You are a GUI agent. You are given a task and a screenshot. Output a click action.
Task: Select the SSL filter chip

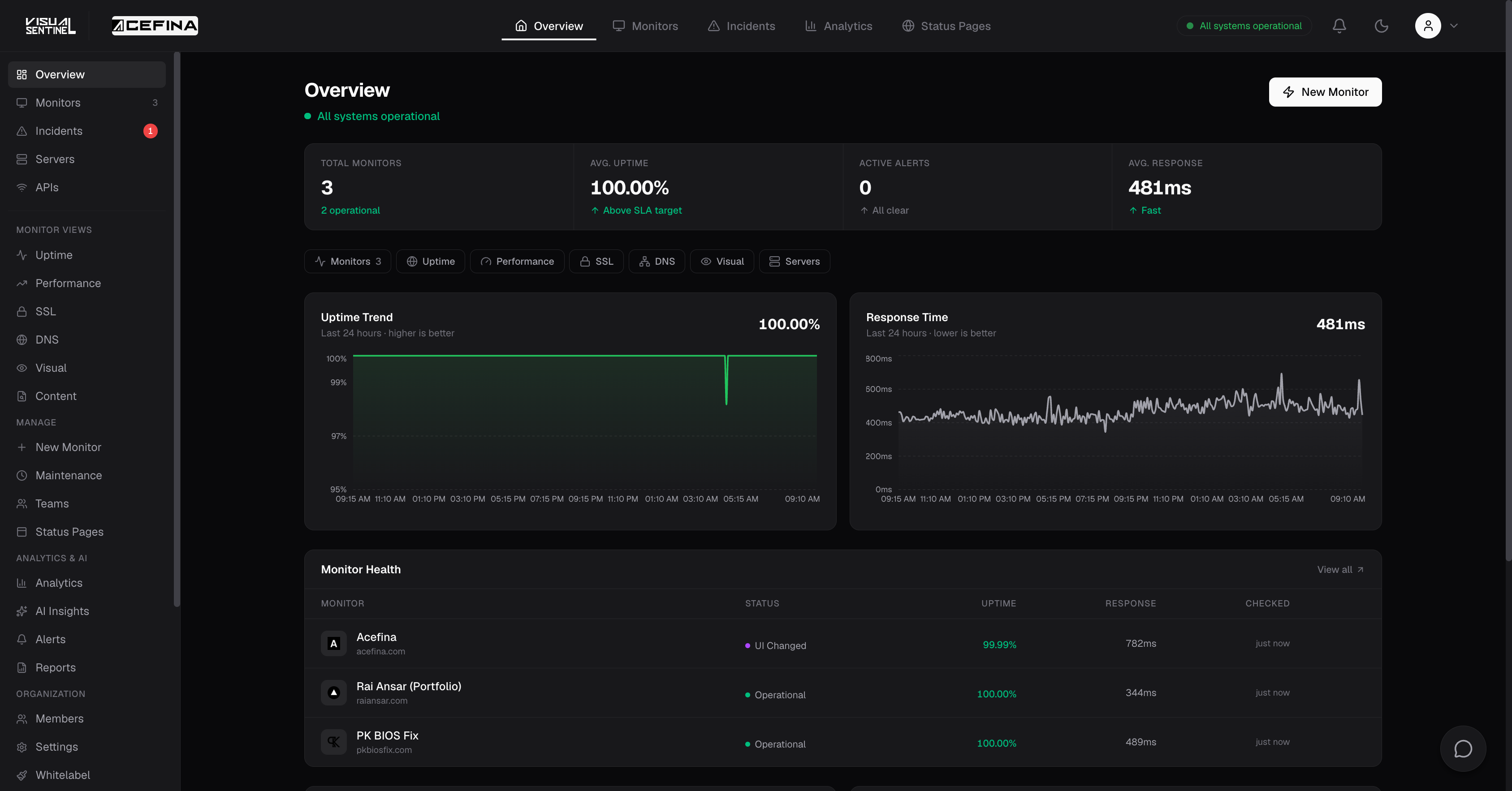tap(596, 261)
